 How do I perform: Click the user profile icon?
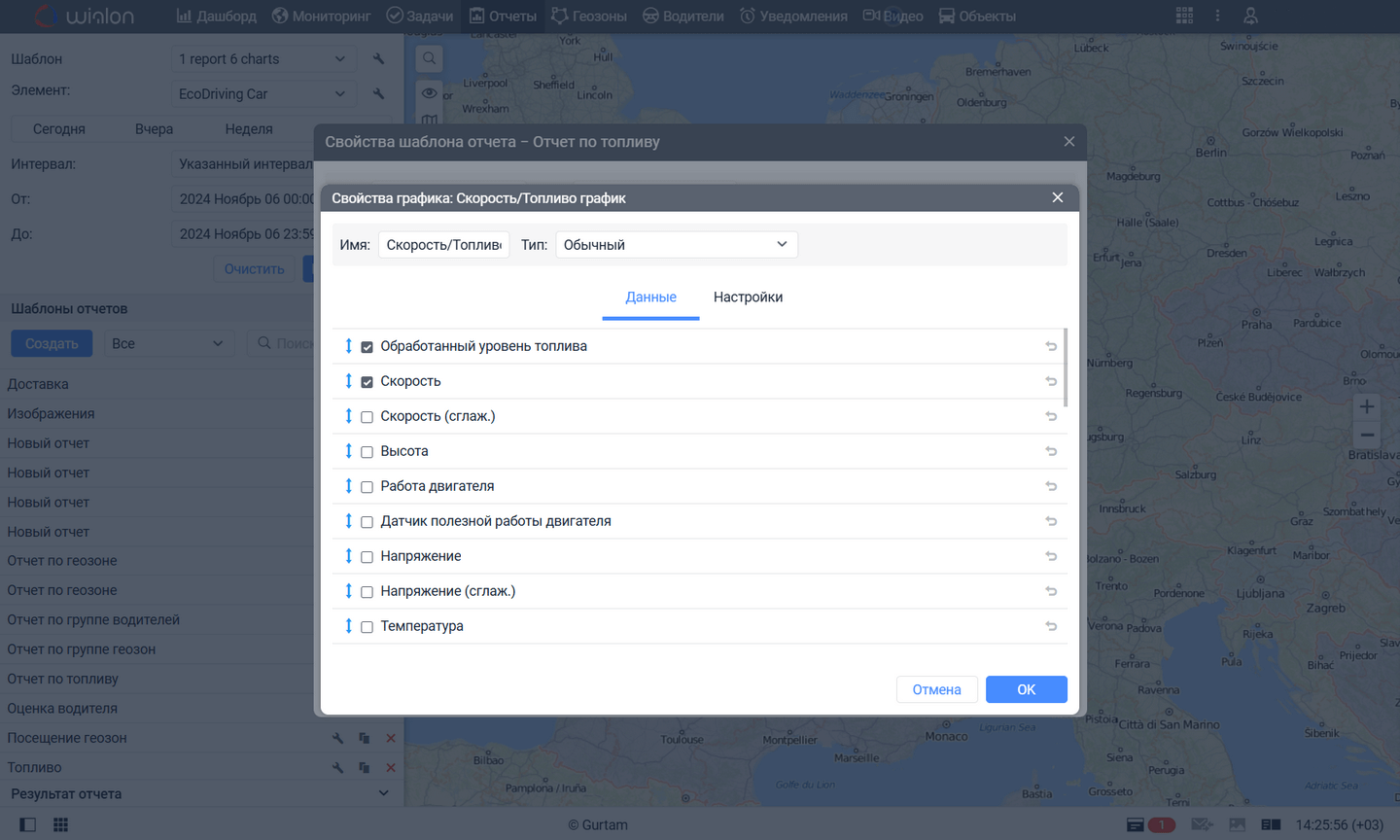point(1251,16)
